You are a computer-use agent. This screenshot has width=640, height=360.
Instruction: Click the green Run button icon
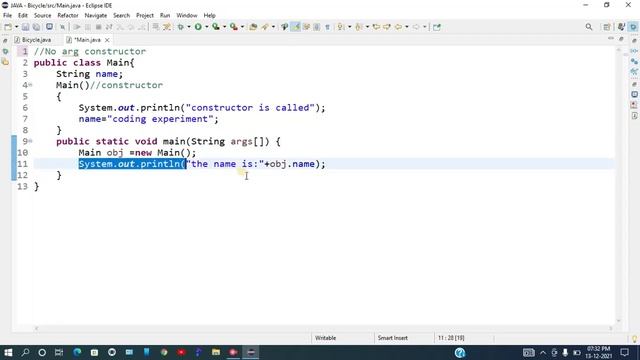[198, 27]
